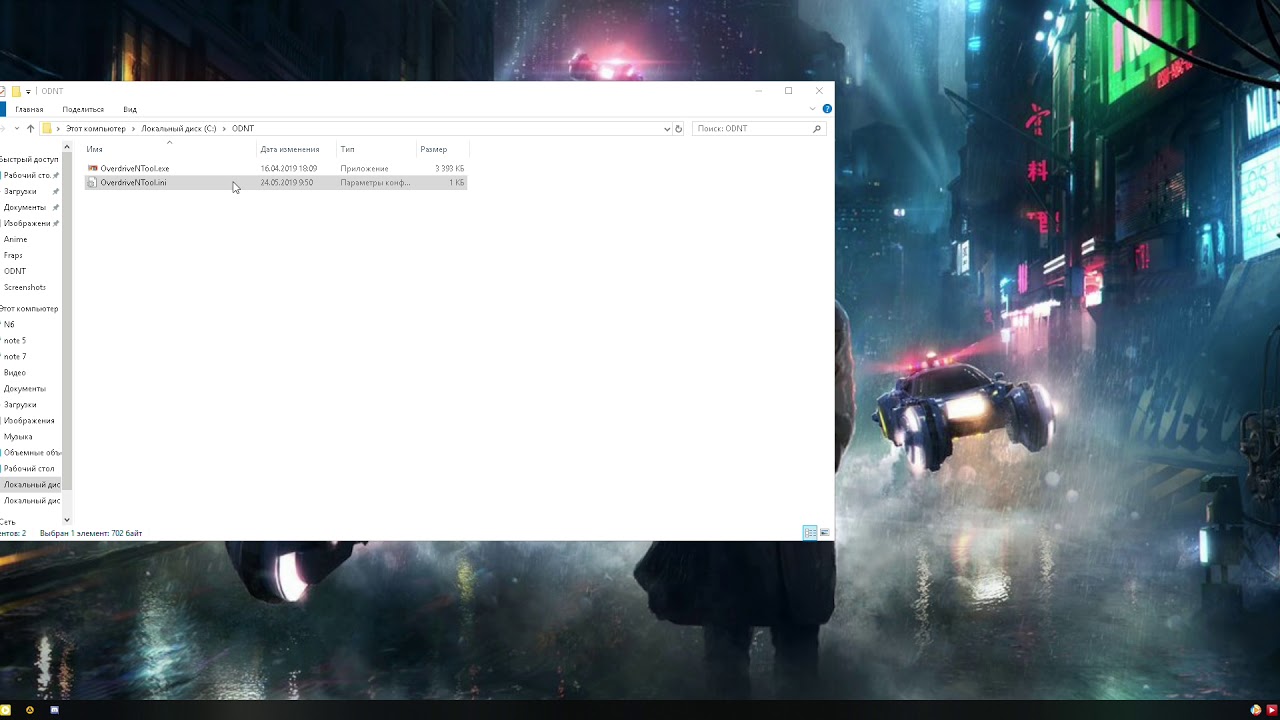This screenshot has width=1280, height=720.
Task: Open Музыка folder in sidebar
Action: pyautogui.click(x=18, y=436)
